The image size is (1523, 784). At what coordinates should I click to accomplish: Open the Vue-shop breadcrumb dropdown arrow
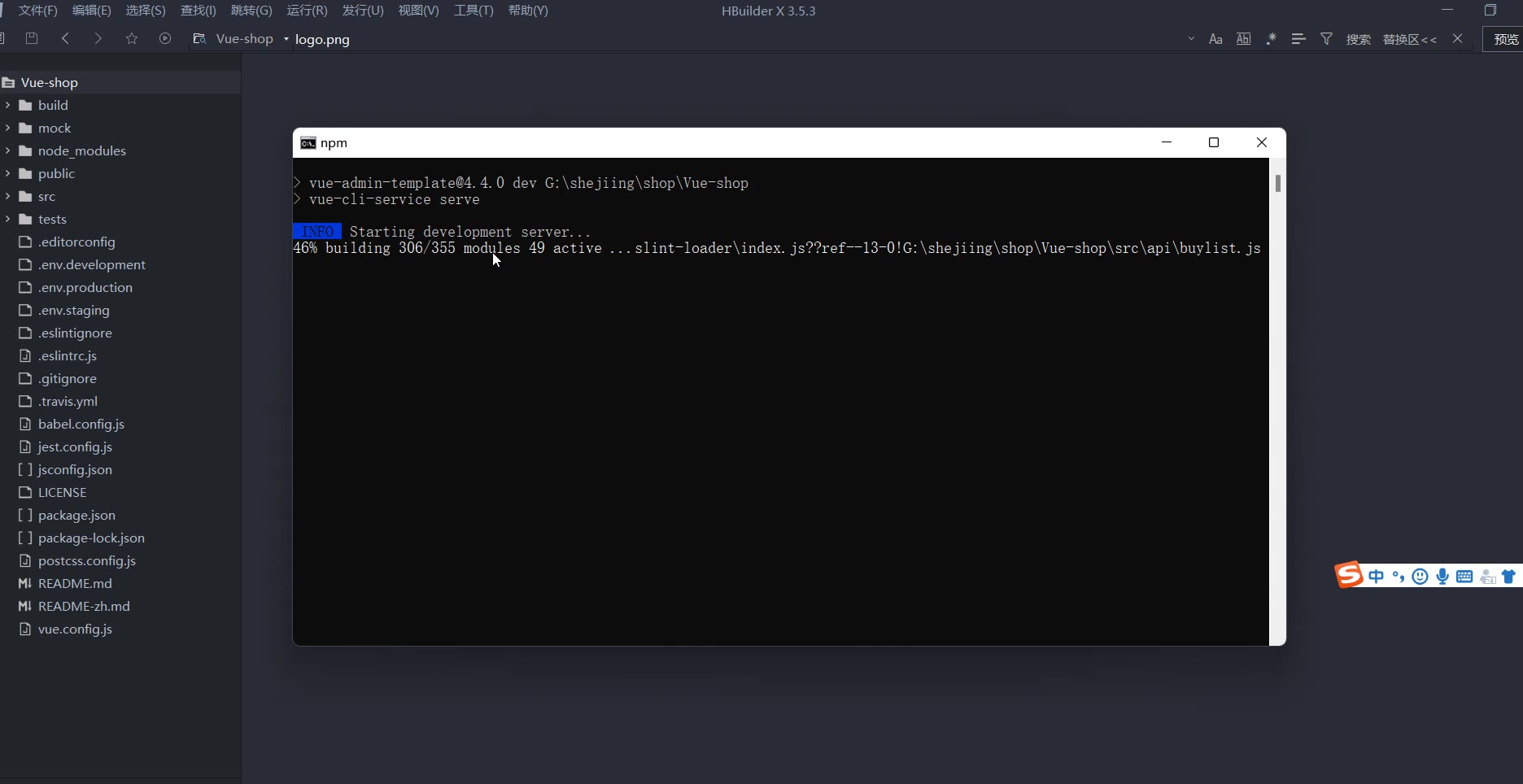click(286, 39)
